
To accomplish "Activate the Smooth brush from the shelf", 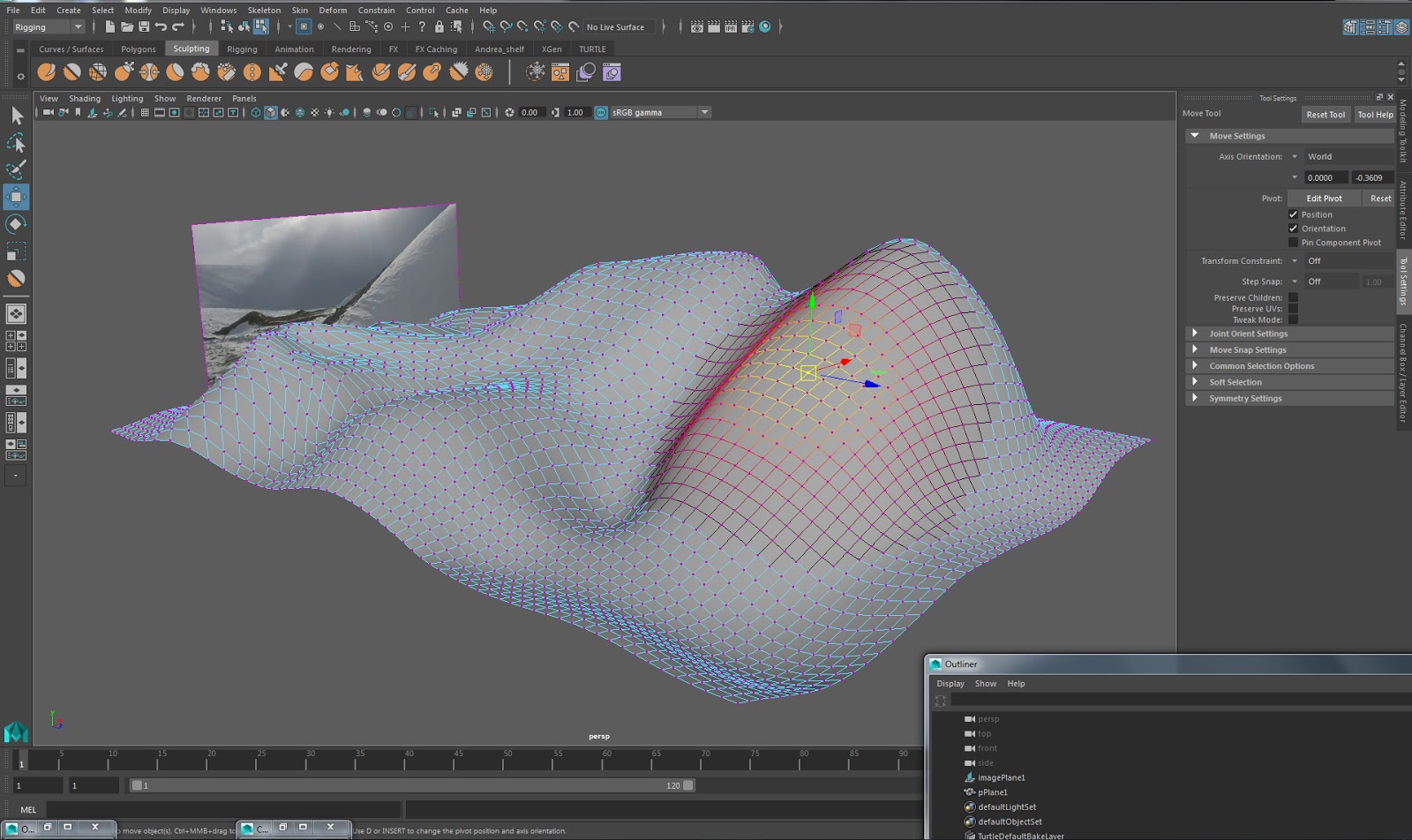I will (71, 71).
